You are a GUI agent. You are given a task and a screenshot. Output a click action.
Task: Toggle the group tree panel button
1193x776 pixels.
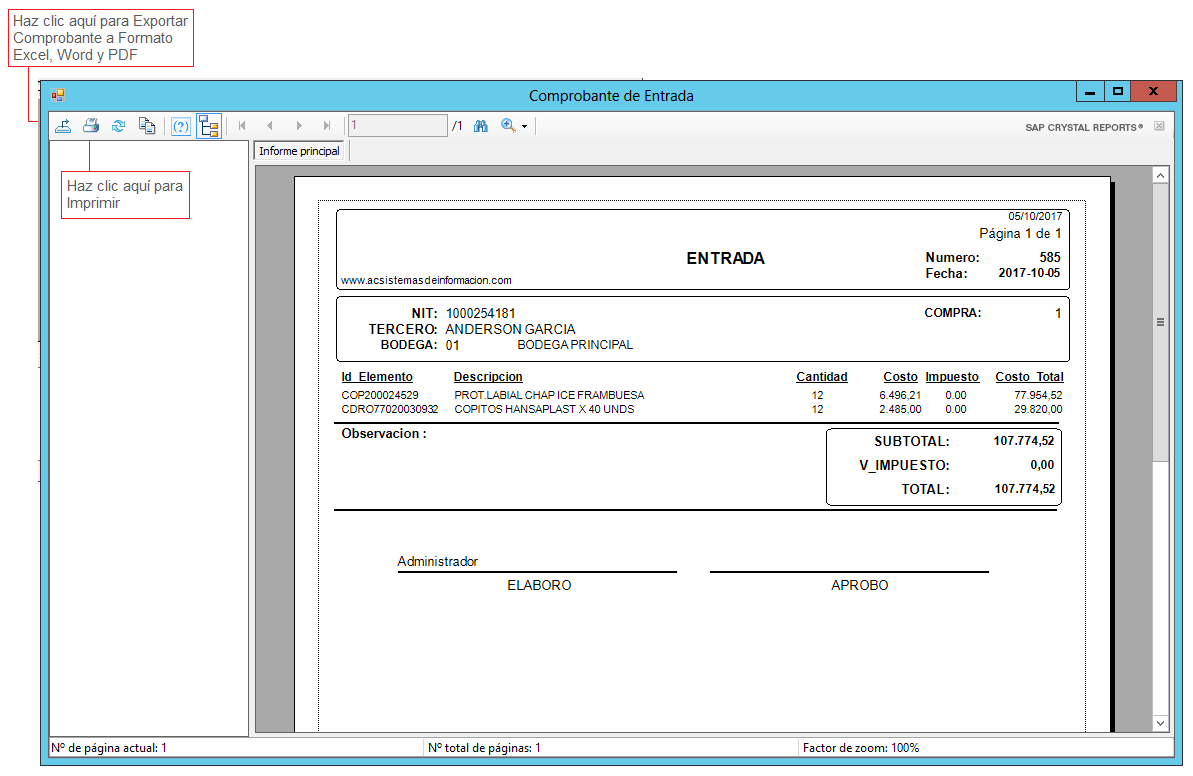click(x=209, y=126)
